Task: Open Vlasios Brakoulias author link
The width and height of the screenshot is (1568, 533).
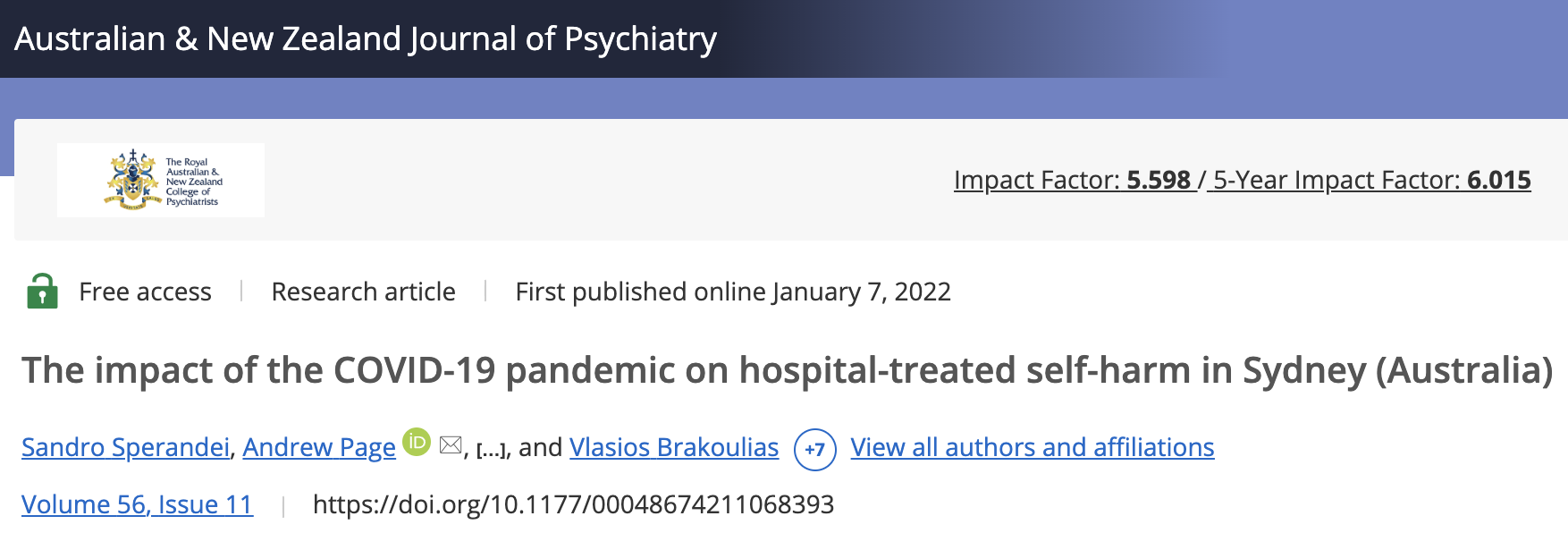Action: click(674, 447)
